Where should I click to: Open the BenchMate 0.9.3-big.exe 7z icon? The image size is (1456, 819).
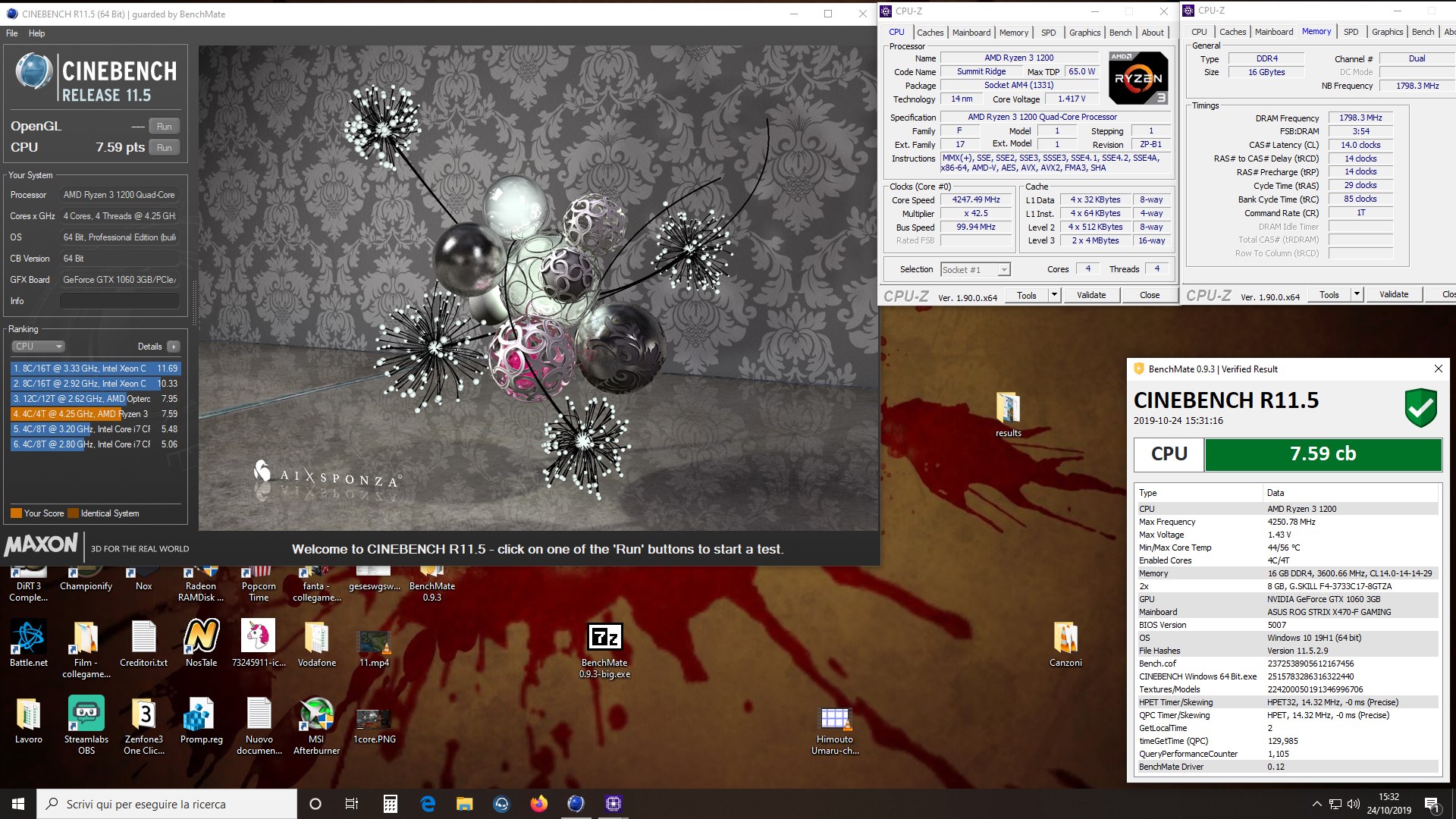604,651
